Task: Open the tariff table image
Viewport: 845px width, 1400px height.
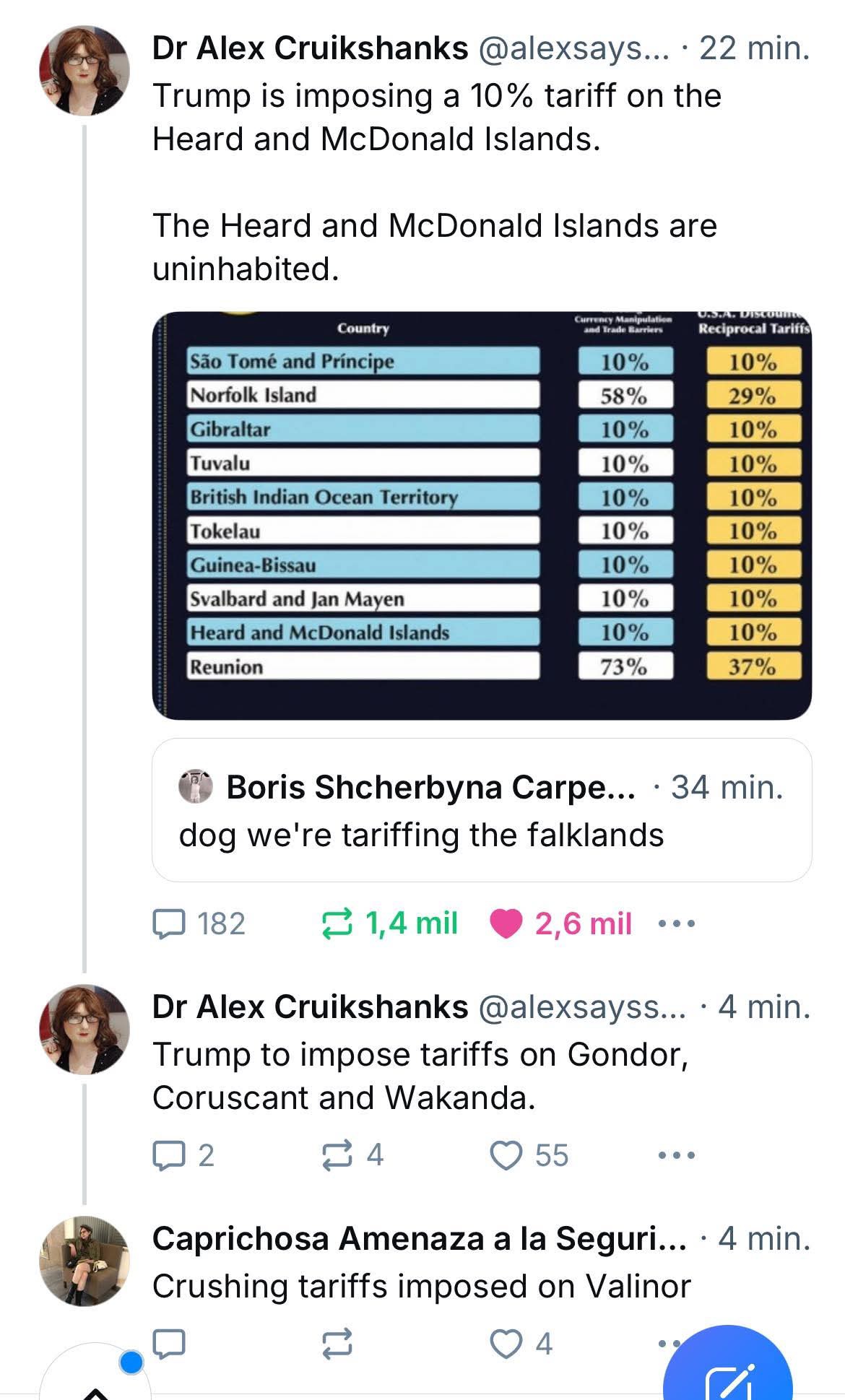Action: 482,515
